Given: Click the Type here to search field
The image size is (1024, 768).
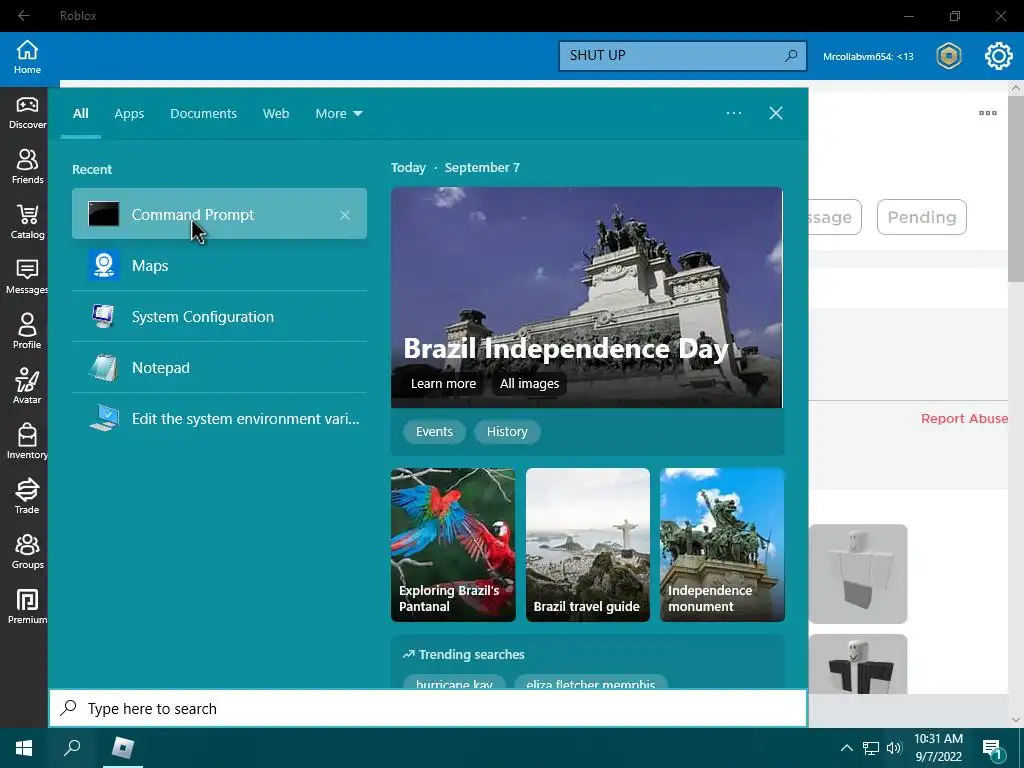Looking at the screenshot, I should [428, 709].
